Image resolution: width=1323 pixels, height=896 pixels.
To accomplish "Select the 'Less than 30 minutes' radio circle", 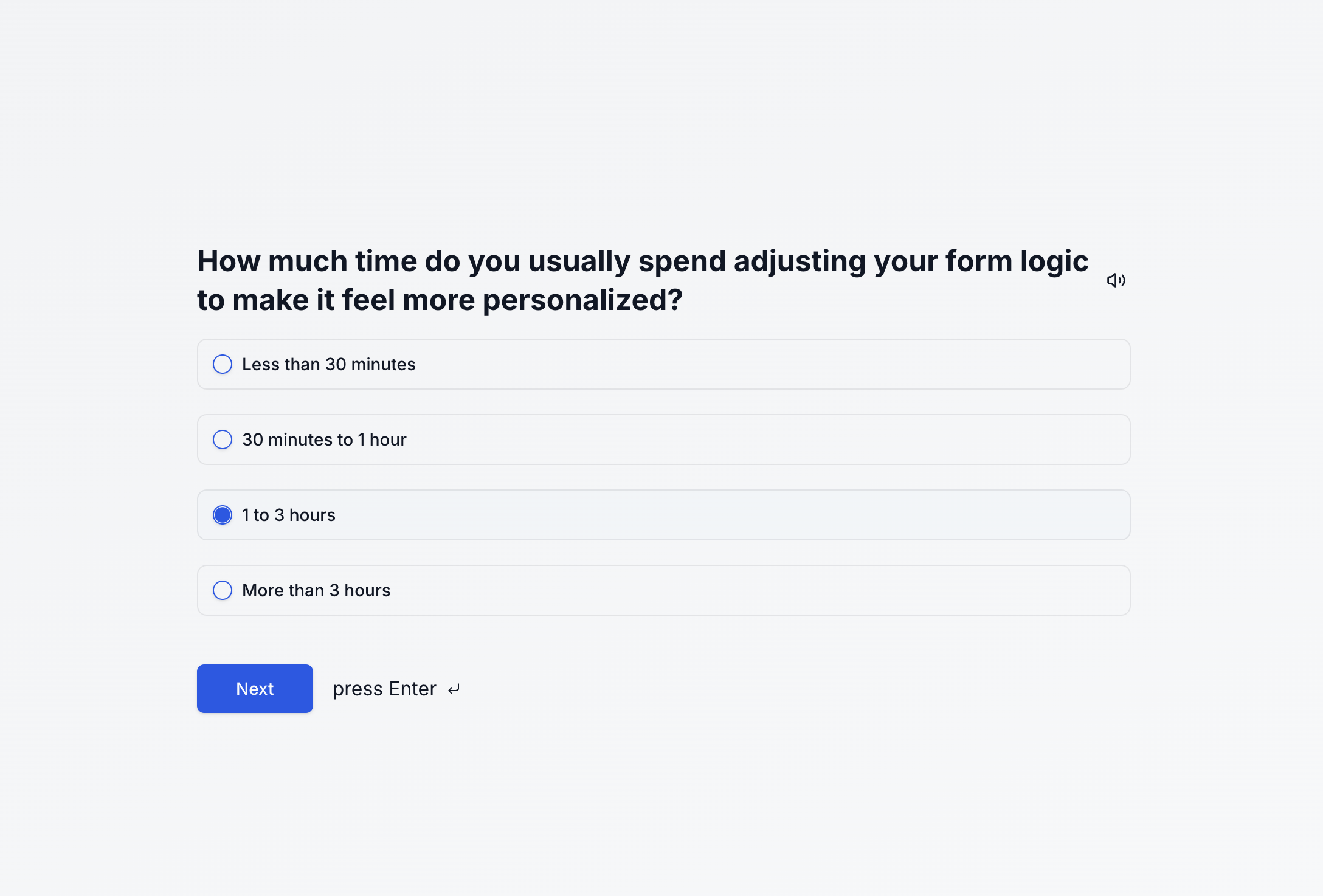I will [223, 364].
